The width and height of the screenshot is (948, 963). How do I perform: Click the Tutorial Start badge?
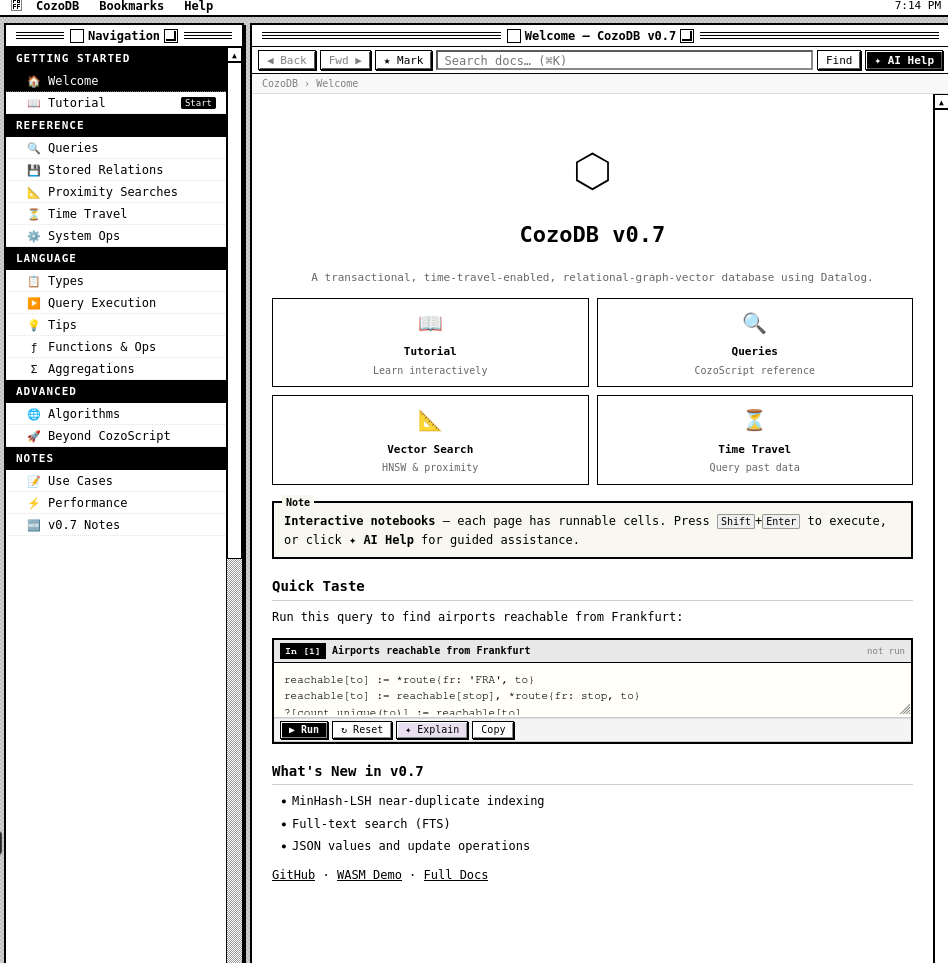[198, 103]
